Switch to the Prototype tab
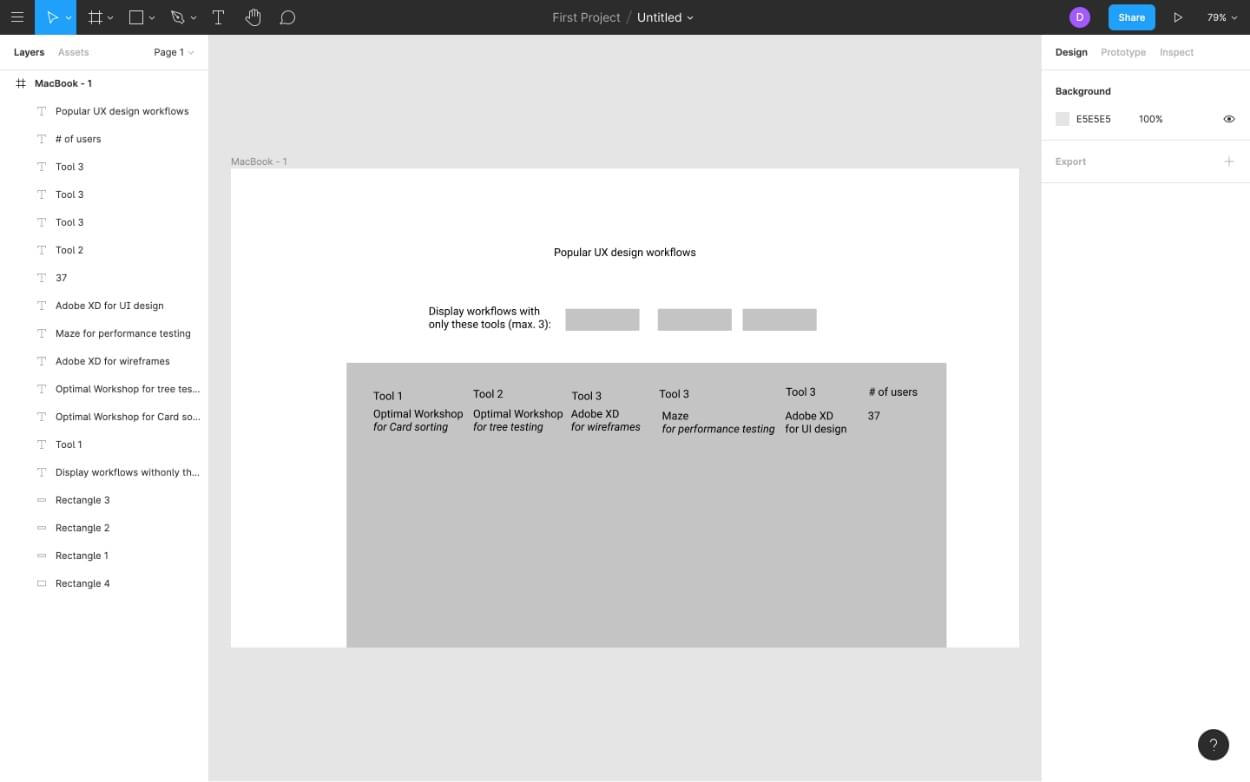Viewport: 1250px width, 782px height. point(1123,52)
